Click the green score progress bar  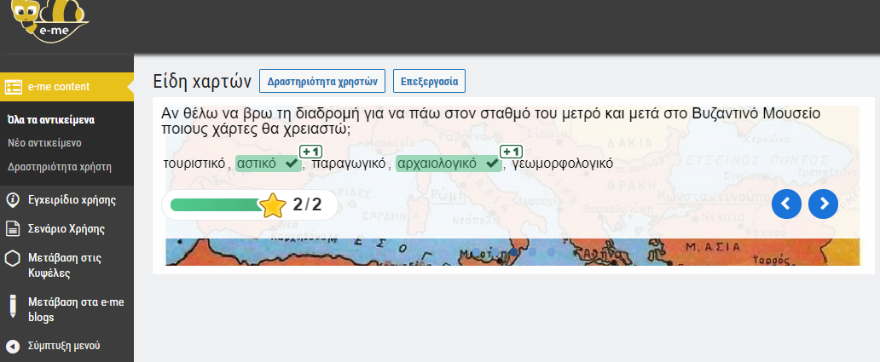pyautogui.click(x=217, y=205)
